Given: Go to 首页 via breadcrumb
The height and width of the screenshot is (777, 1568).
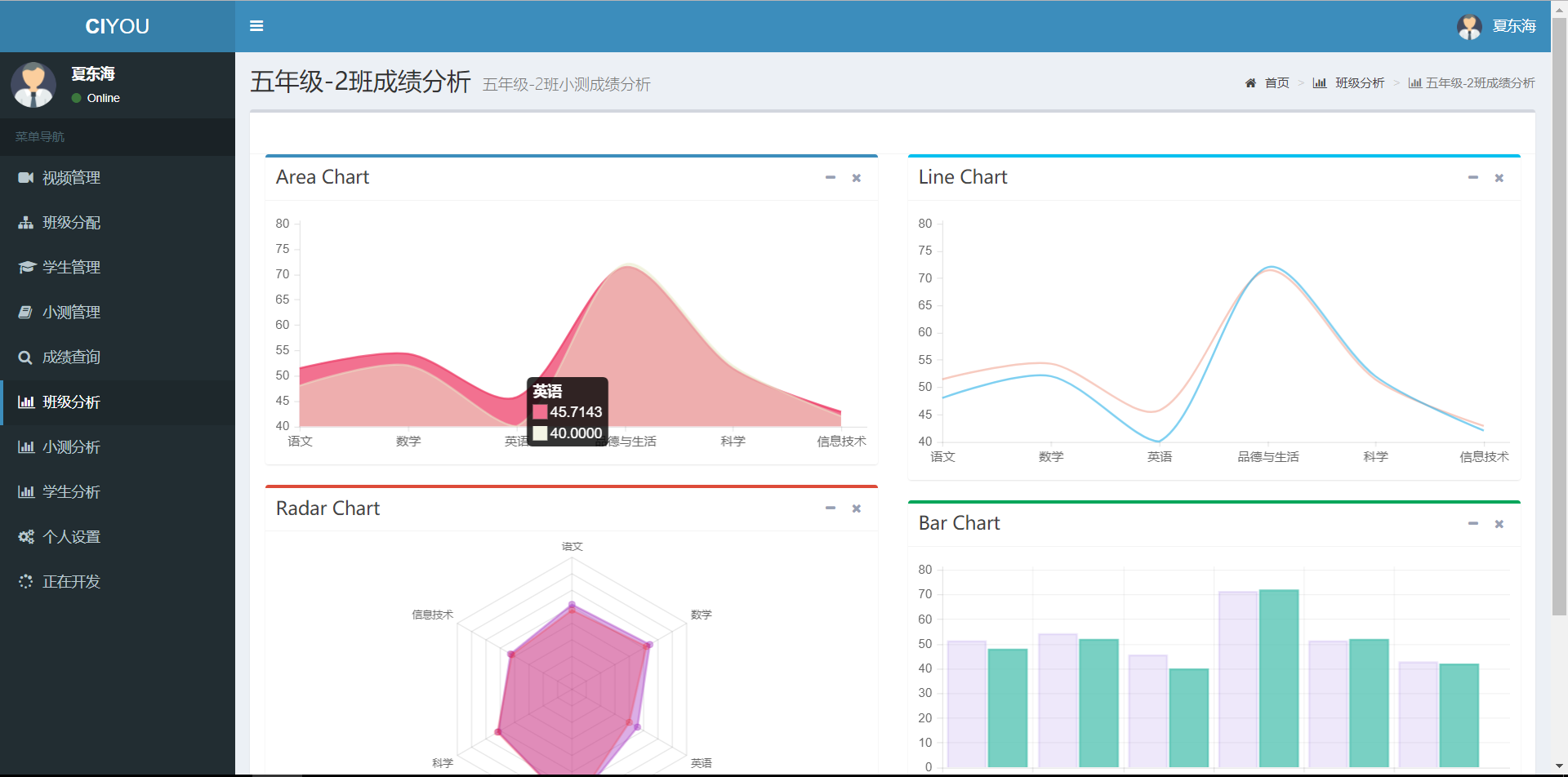Looking at the screenshot, I should point(1276,83).
